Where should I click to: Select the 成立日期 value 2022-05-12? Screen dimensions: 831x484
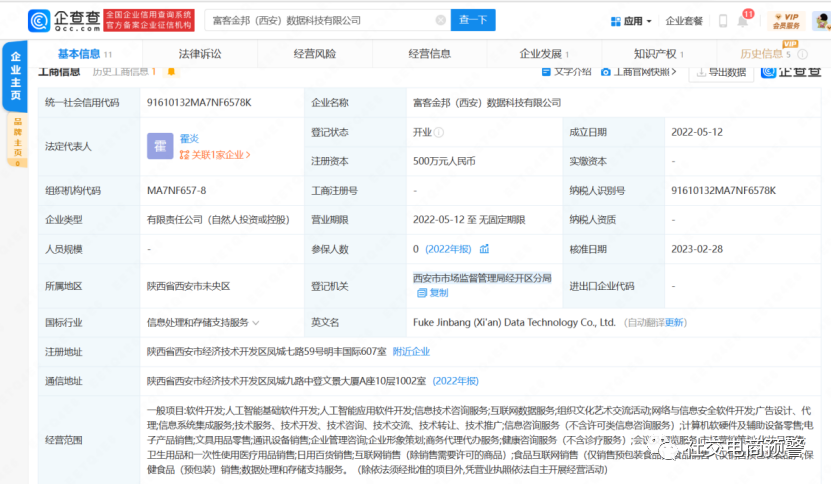(697, 132)
